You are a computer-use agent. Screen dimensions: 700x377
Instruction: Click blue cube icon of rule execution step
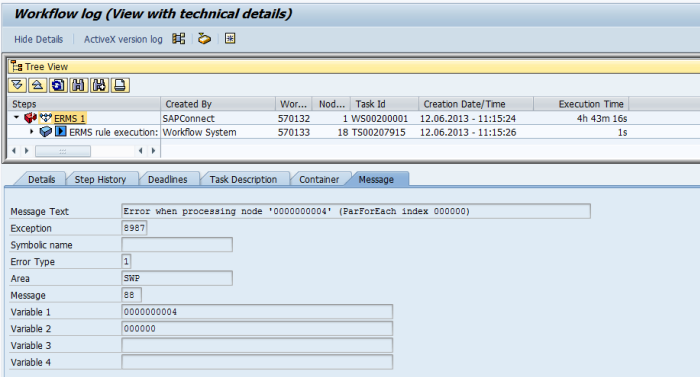pyautogui.click(x=46, y=132)
